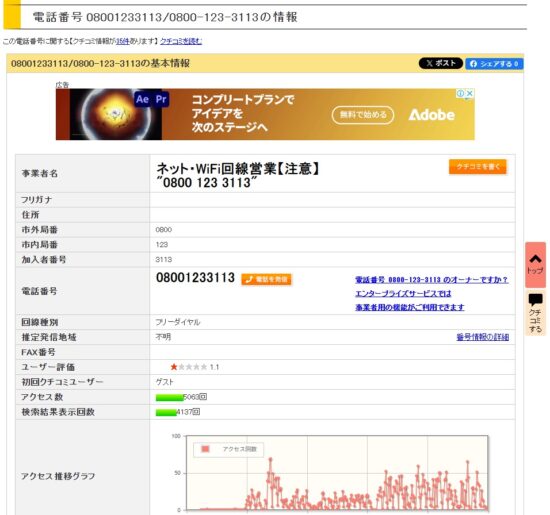Toggle アクセス回数 legend in graph
Screen dimensions: 550x515
(228, 449)
